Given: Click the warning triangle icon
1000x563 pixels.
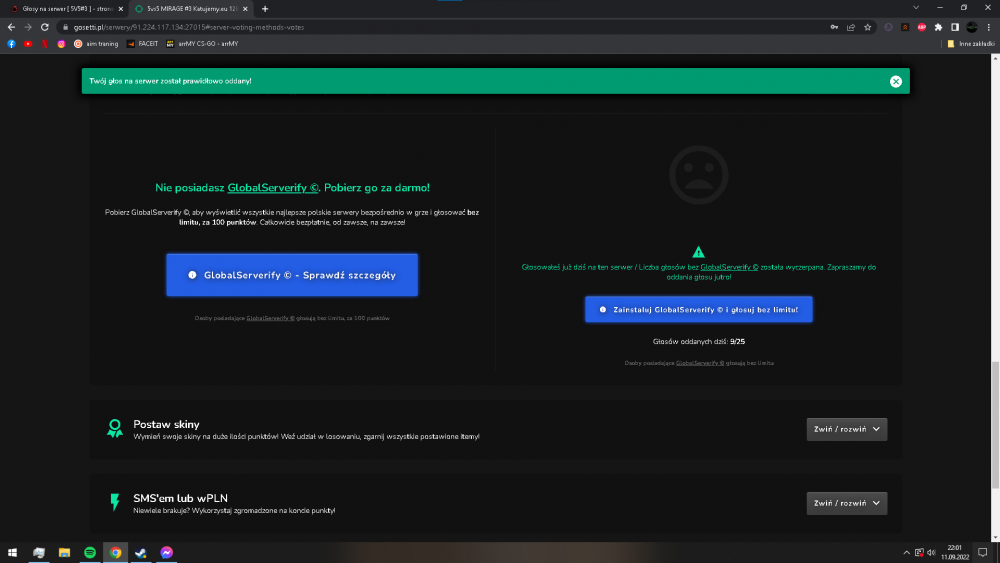Looking at the screenshot, I should 698,252.
